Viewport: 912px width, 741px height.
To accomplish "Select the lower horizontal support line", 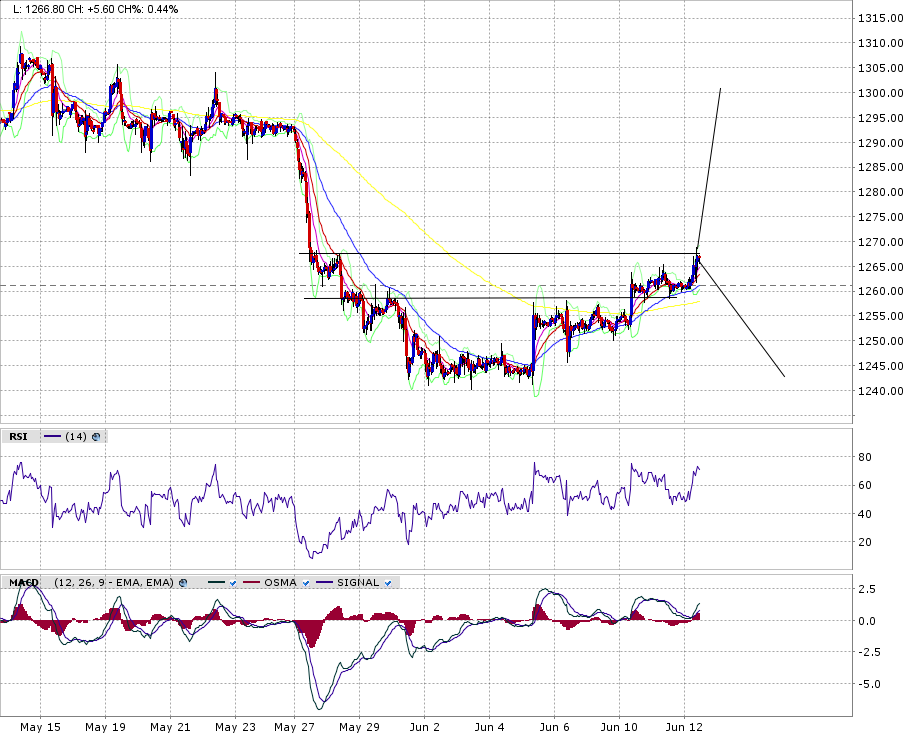I will (467, 298).
